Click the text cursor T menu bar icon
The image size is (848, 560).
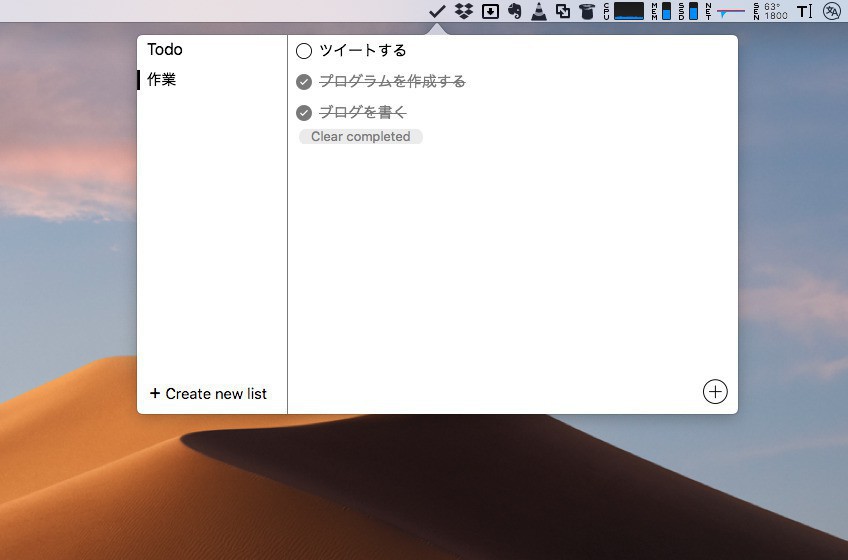click(x=805, y=11)
